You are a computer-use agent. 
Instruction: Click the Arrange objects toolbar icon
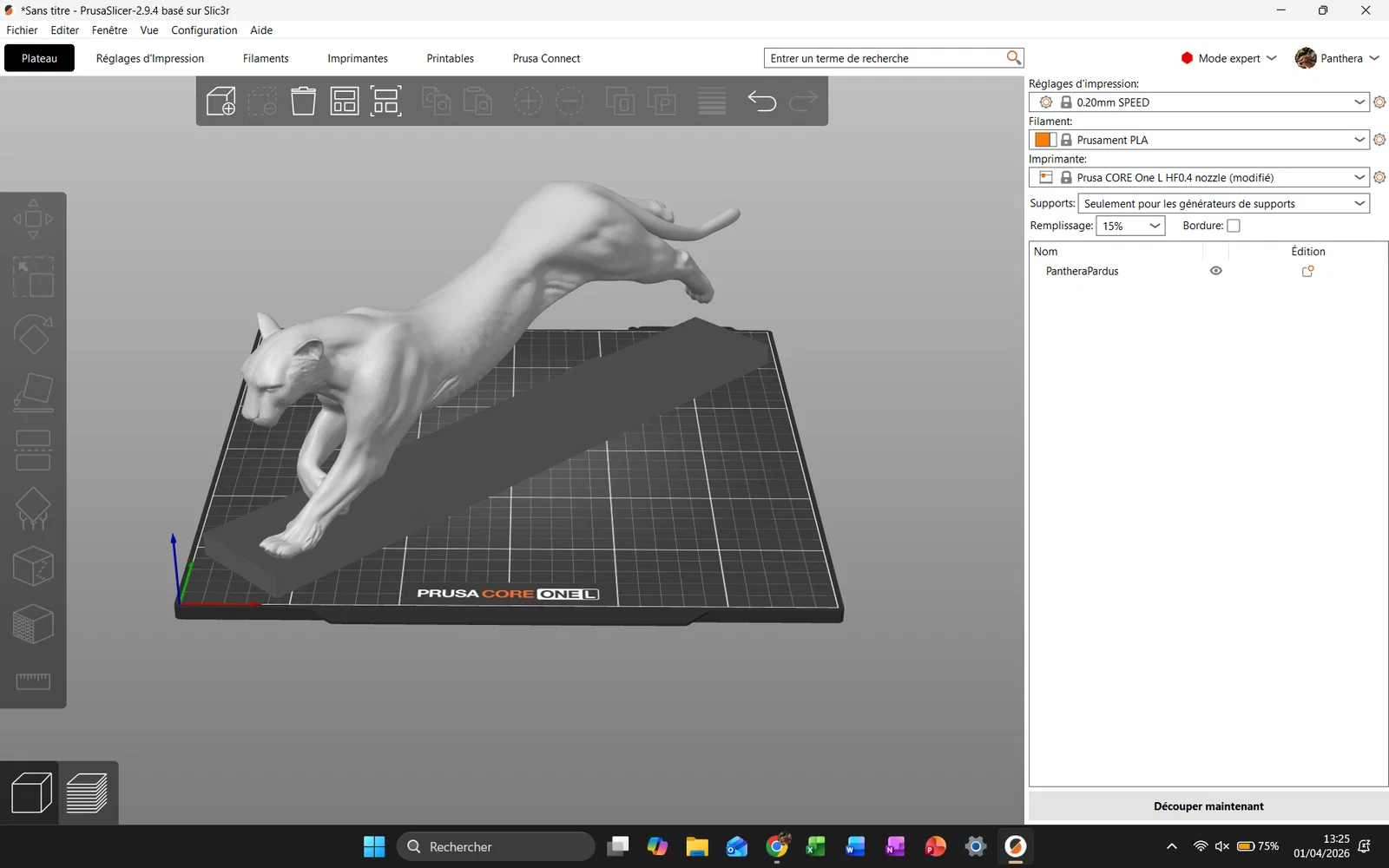(345, 102)
